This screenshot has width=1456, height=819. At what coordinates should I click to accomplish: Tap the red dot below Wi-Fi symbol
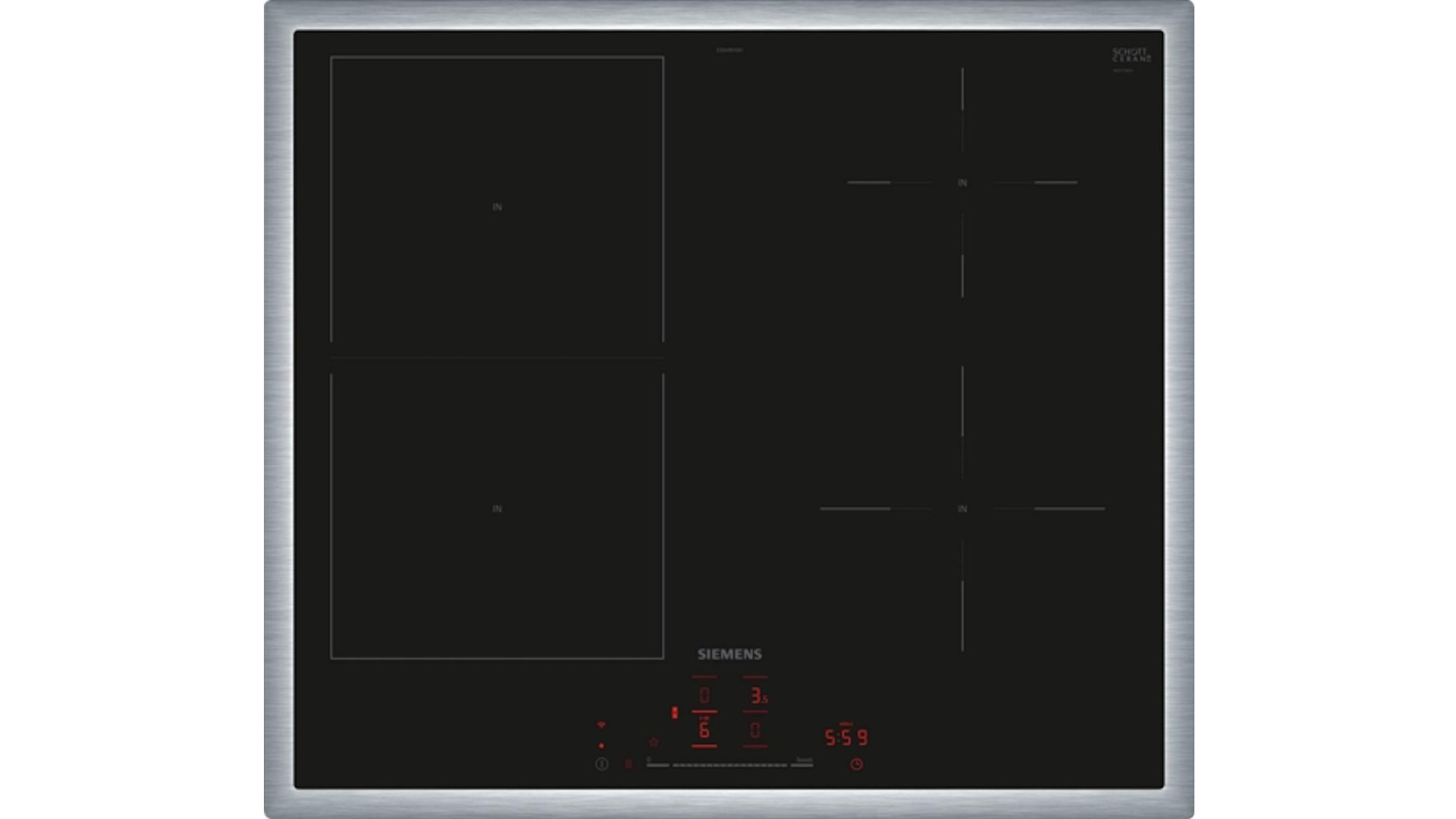pos(601,746)
